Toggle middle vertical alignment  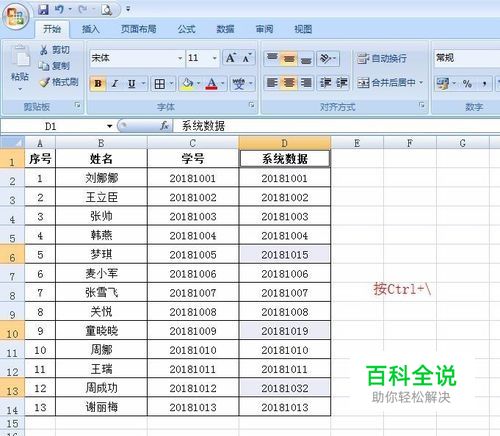[289, 59]
